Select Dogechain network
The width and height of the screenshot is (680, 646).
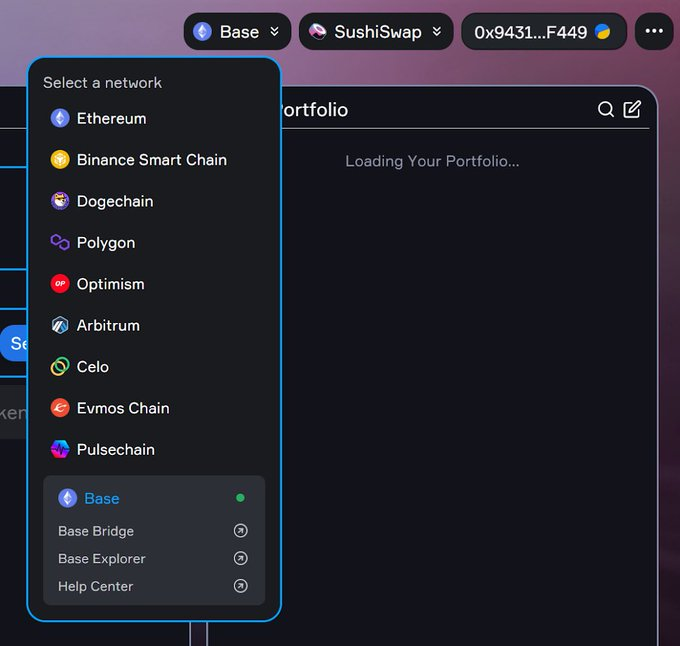154,201
